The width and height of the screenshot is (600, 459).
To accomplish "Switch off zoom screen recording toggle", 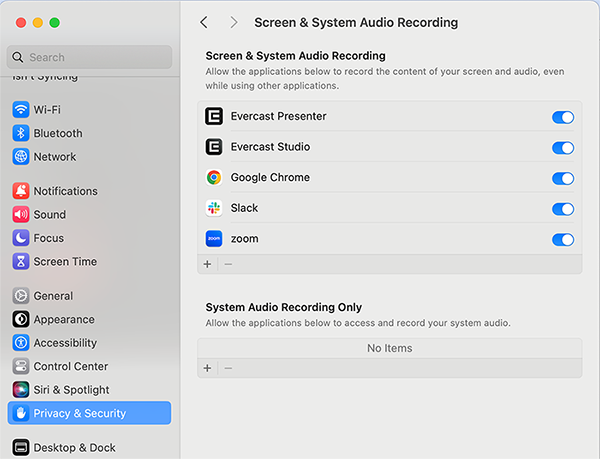I will point(563,240).
